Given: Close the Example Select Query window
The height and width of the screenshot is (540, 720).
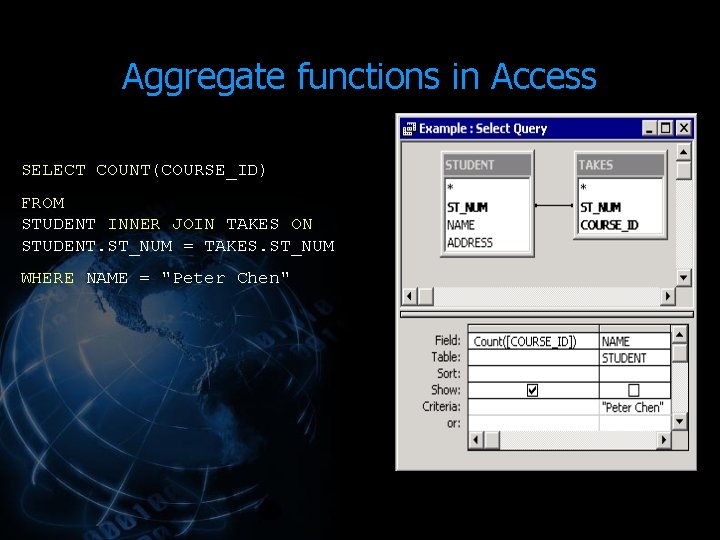Looking at the screenshot, I should click(684, 128).
